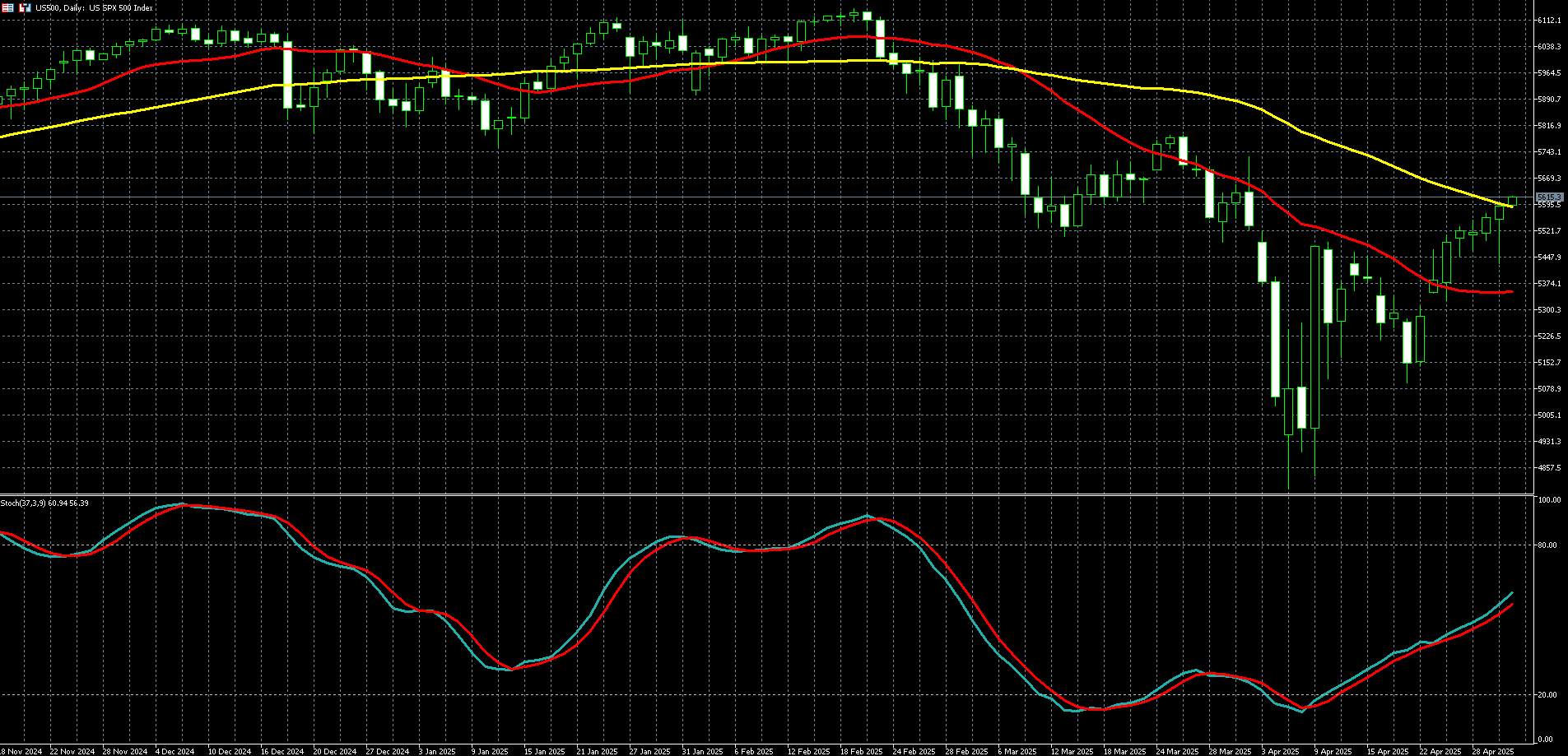Click the current price label 5615.3
Screen dimensions: 1568x756
click(x=1549, y=197)
